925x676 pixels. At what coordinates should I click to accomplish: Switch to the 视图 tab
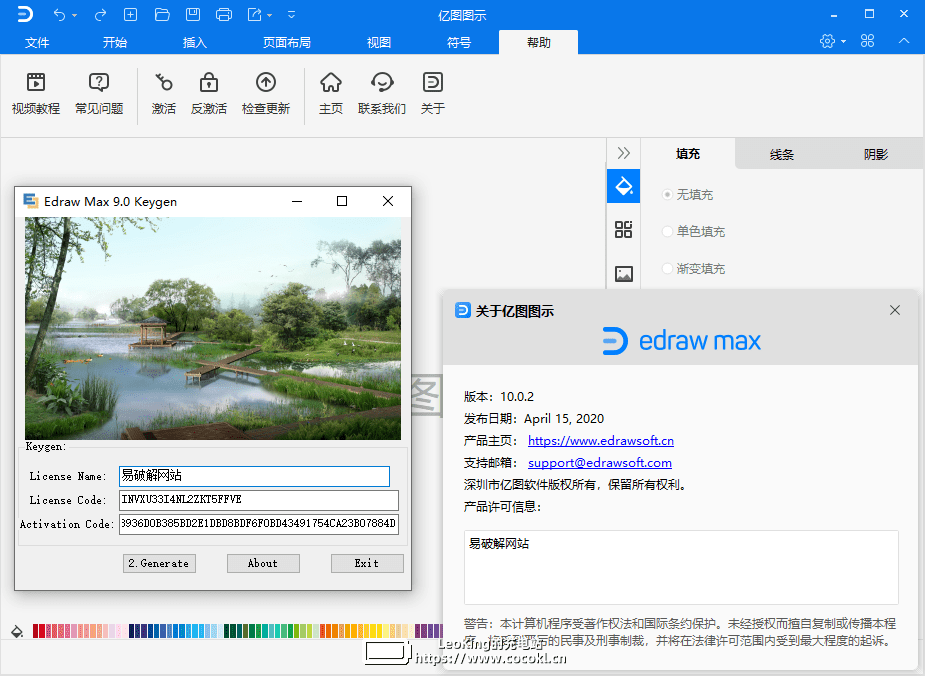pos(379,42)
